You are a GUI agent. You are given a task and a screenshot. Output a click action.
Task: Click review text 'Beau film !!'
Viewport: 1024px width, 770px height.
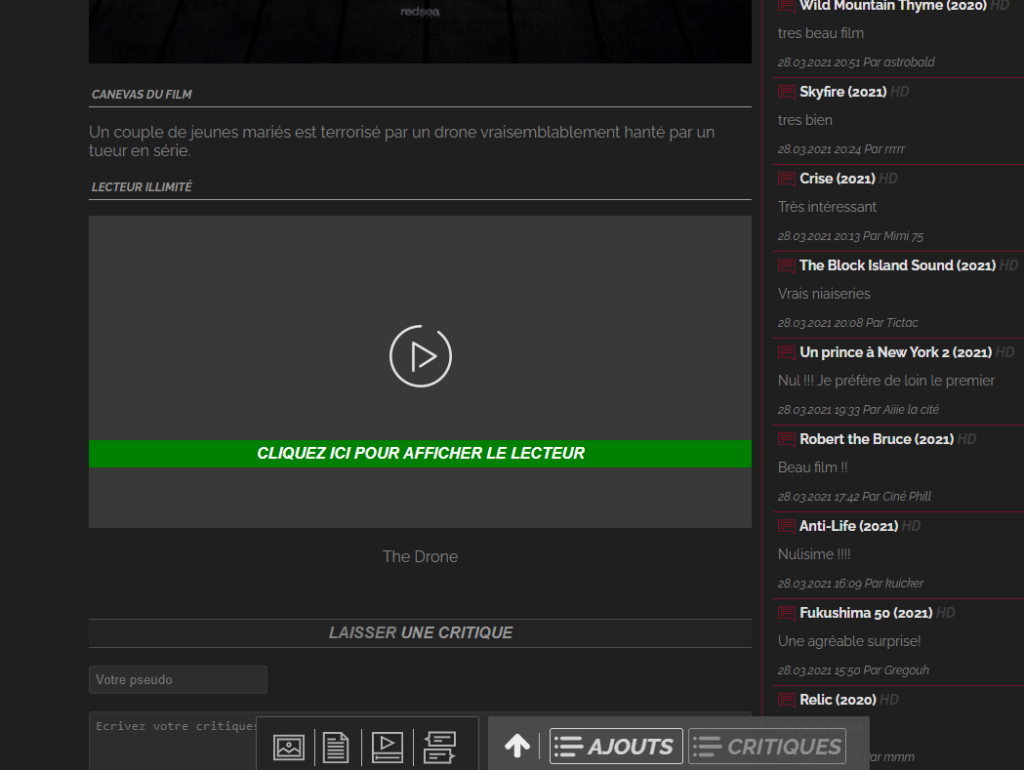tap(812, 468)
